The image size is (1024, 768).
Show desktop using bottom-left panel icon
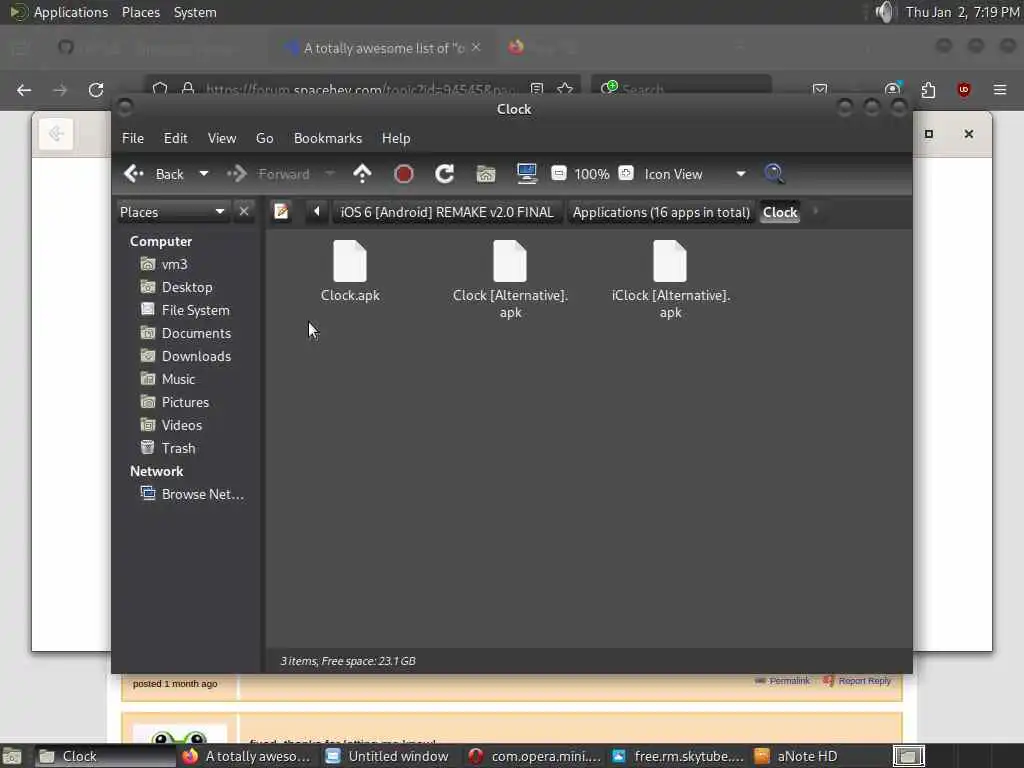[x=12, y=756]
